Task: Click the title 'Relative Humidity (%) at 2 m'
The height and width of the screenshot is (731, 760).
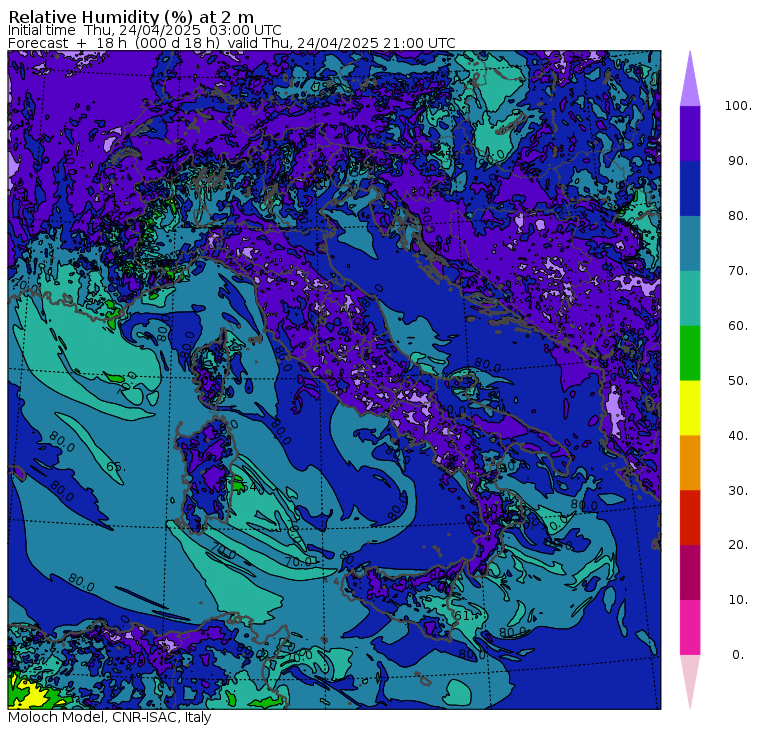Action: (x=131, y=17)
